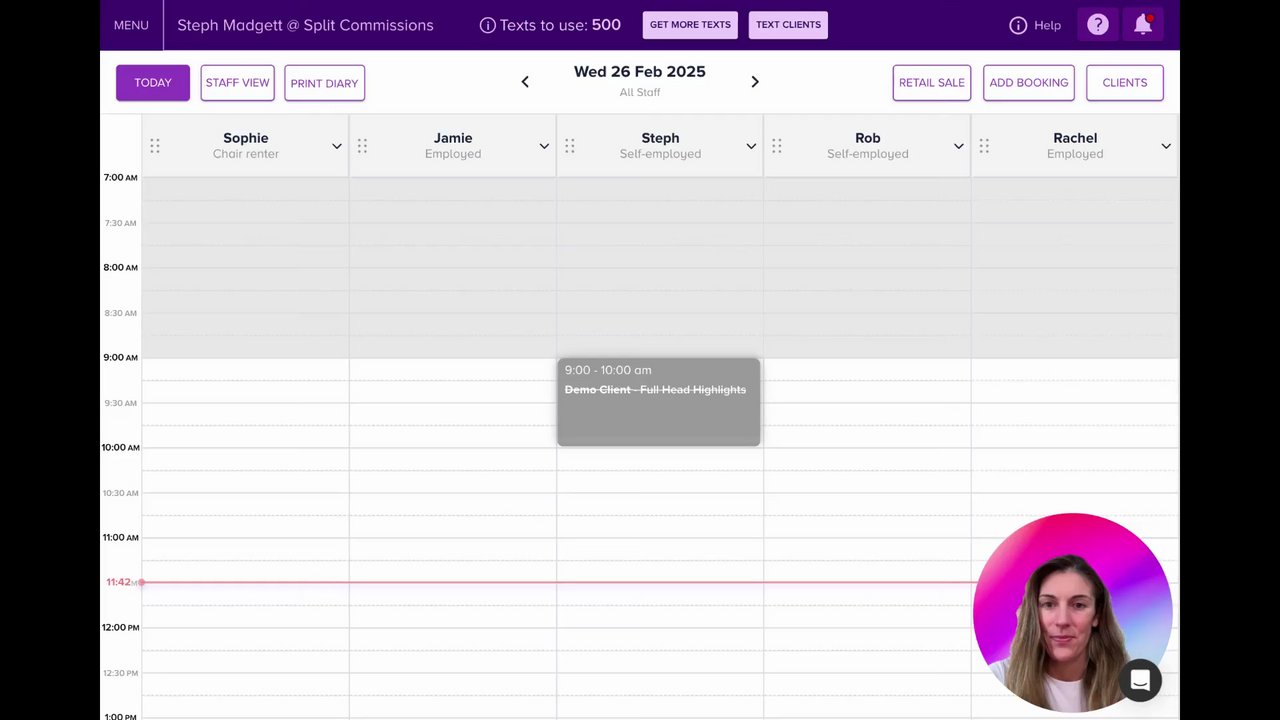The width and height of the screenshot is (1280, 720).
Task: Go to the next day arrow
Action: pyautogui.click(x=755, y=82)
